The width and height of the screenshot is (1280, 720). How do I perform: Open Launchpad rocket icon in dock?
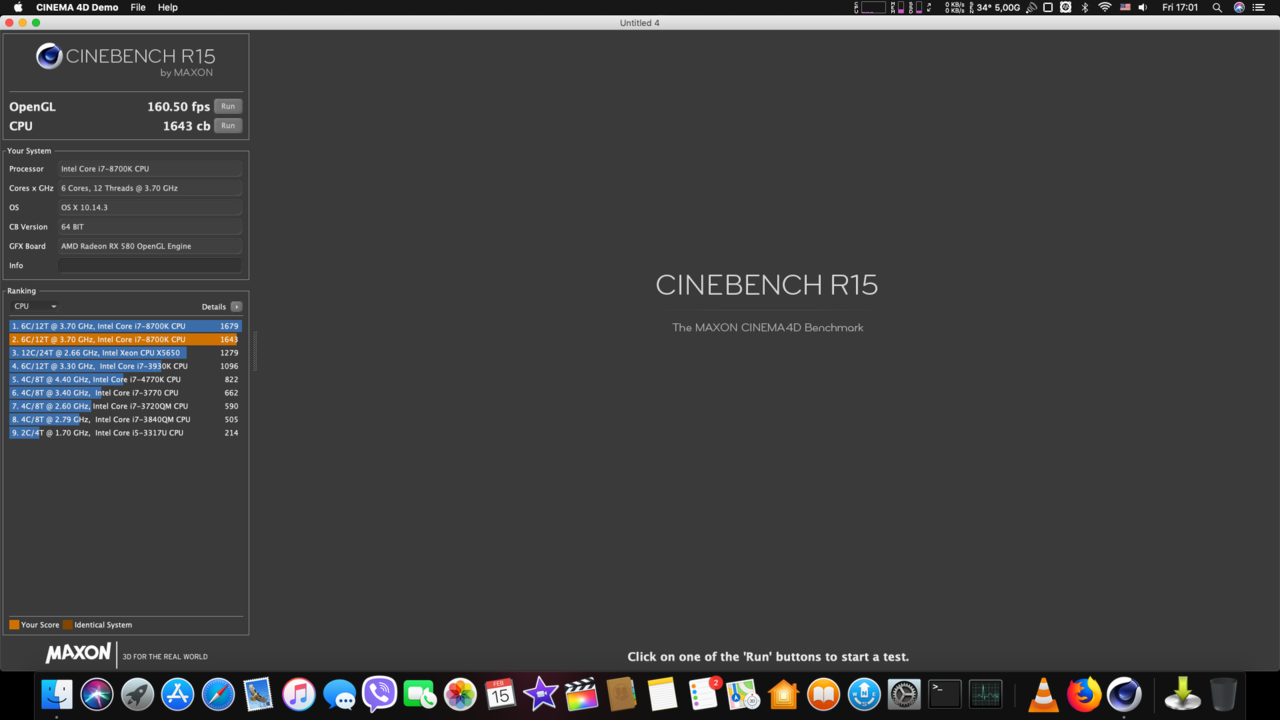click(138, 694)
